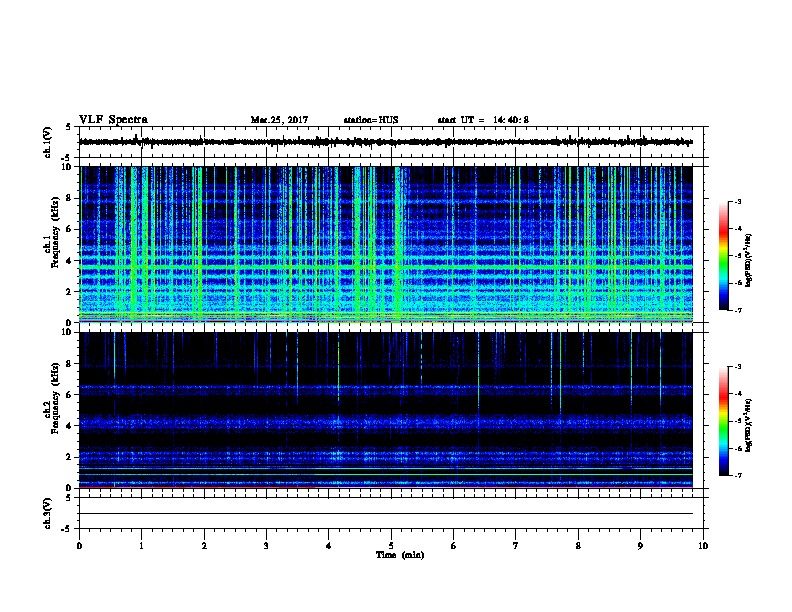This screenshot has width=792, height=612.
Task: Click the "-3" label on ch.1 color bar
Action: tap(737, 201)
